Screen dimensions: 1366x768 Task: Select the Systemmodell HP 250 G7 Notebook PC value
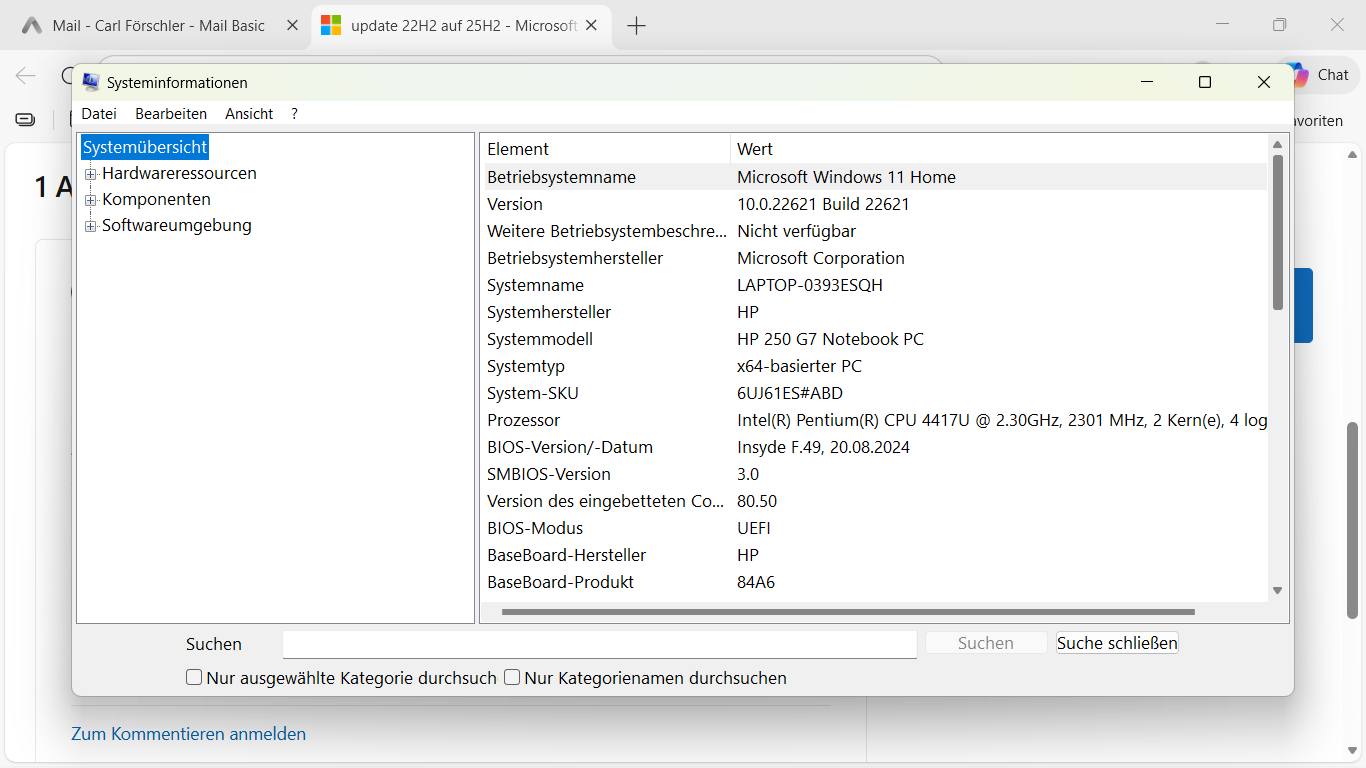[830, 339]
